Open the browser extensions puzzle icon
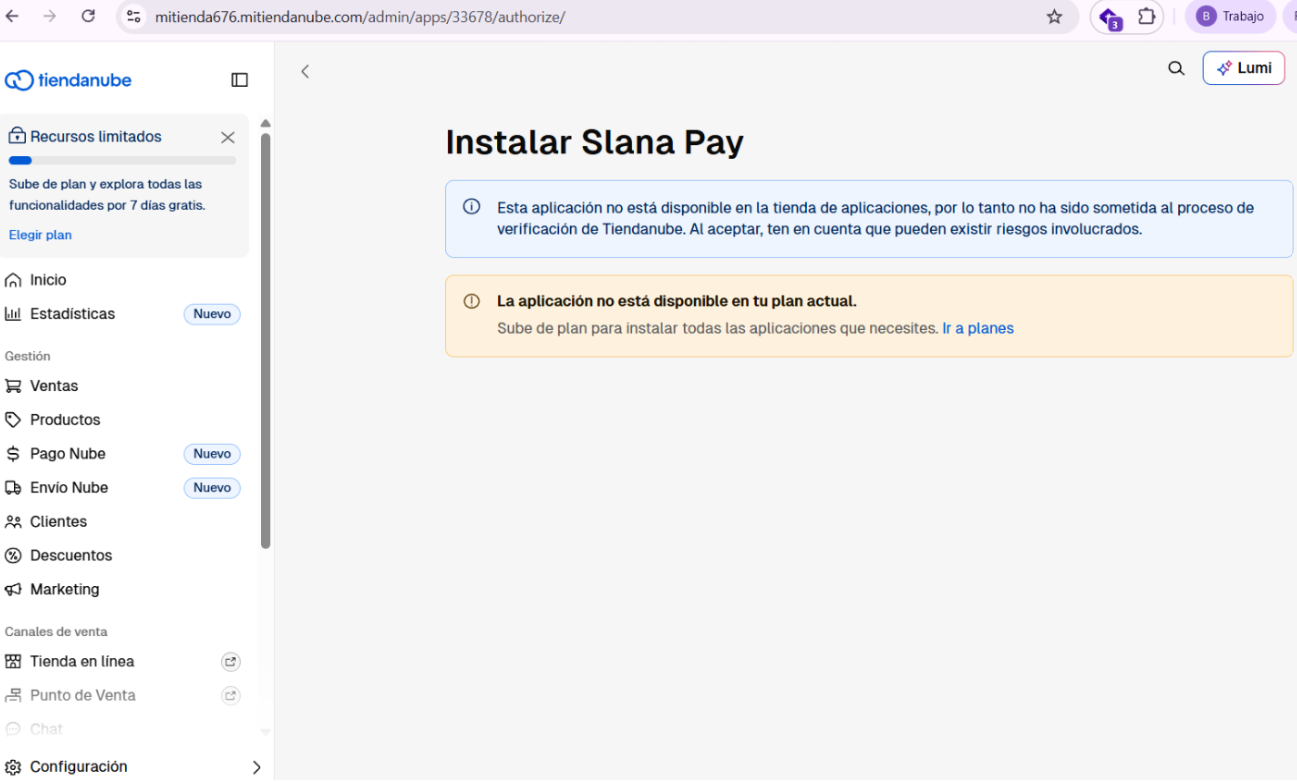The image size is (1297, 782). point(1147,16)
